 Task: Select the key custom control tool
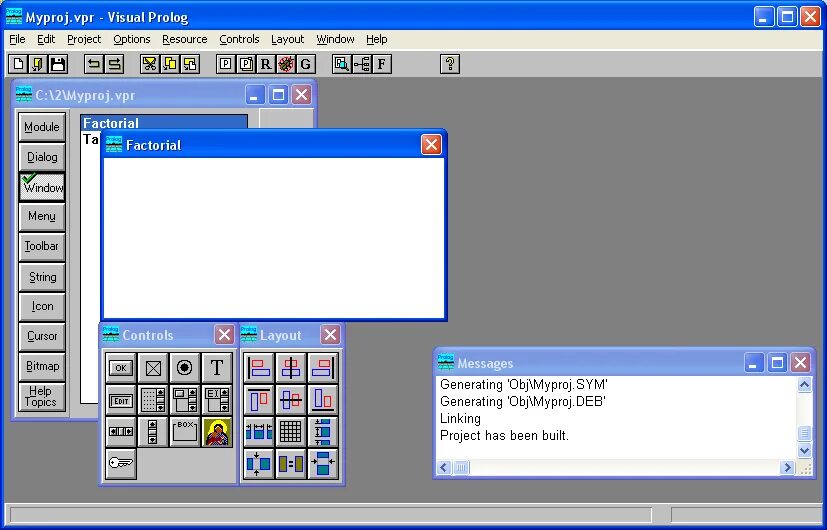[121, 464]
